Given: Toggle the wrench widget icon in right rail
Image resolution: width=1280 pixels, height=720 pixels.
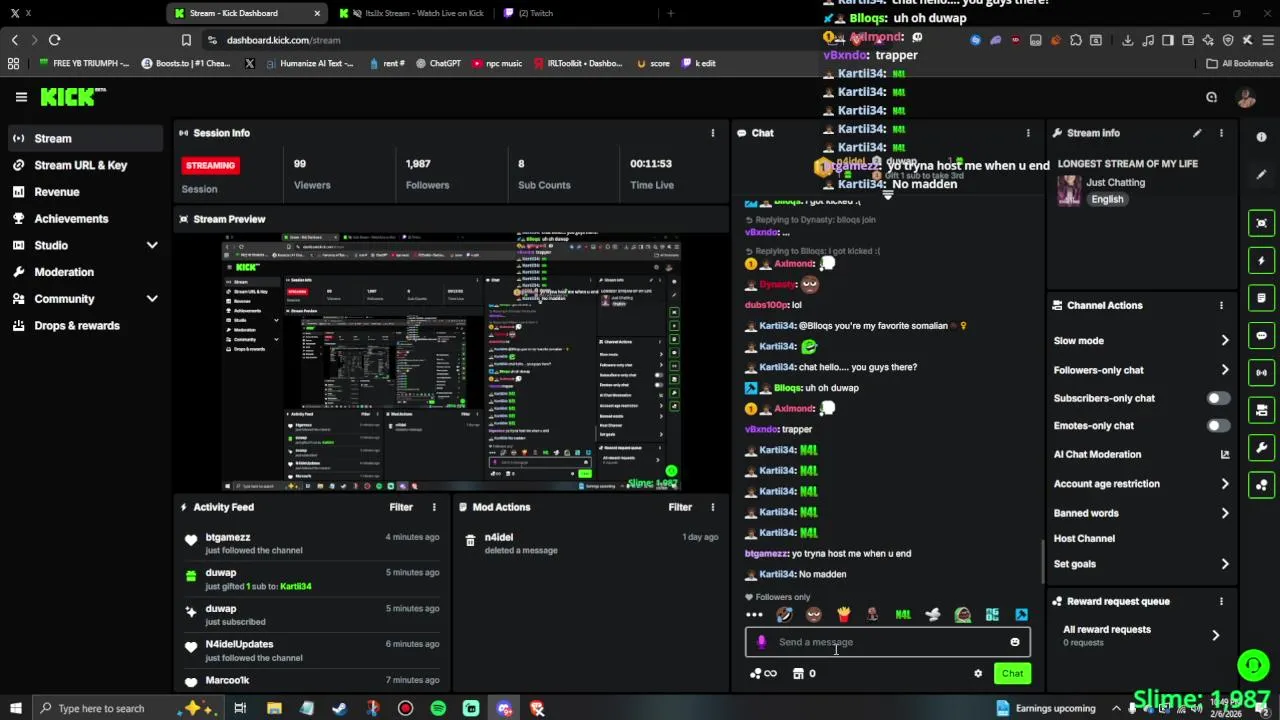Looking at the screenshot, I should [x=1261, y=448].
